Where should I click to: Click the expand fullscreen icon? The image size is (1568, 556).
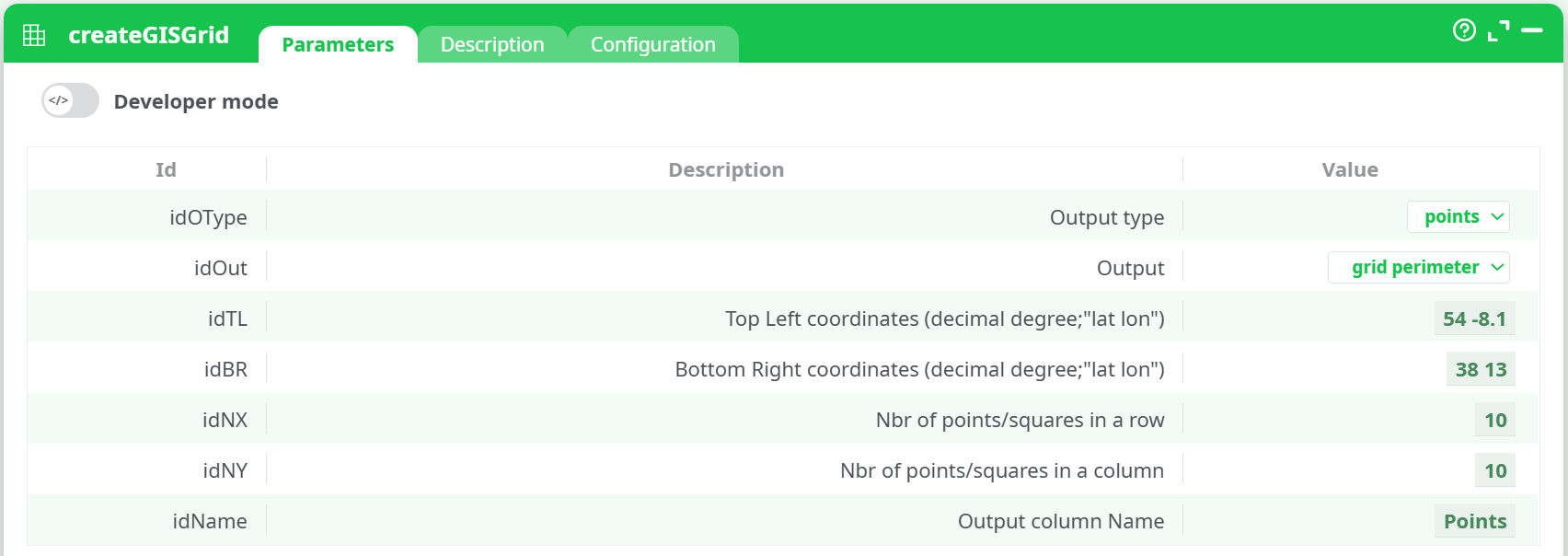(x=1498, y=30)
